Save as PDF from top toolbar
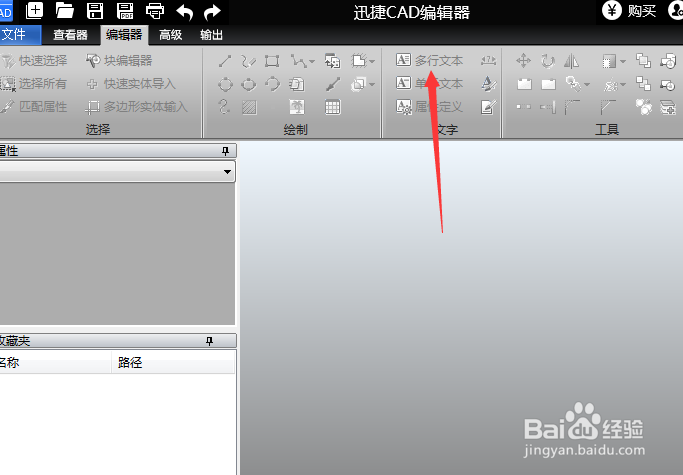The image size is (683, 475). [x=125, y=10]
